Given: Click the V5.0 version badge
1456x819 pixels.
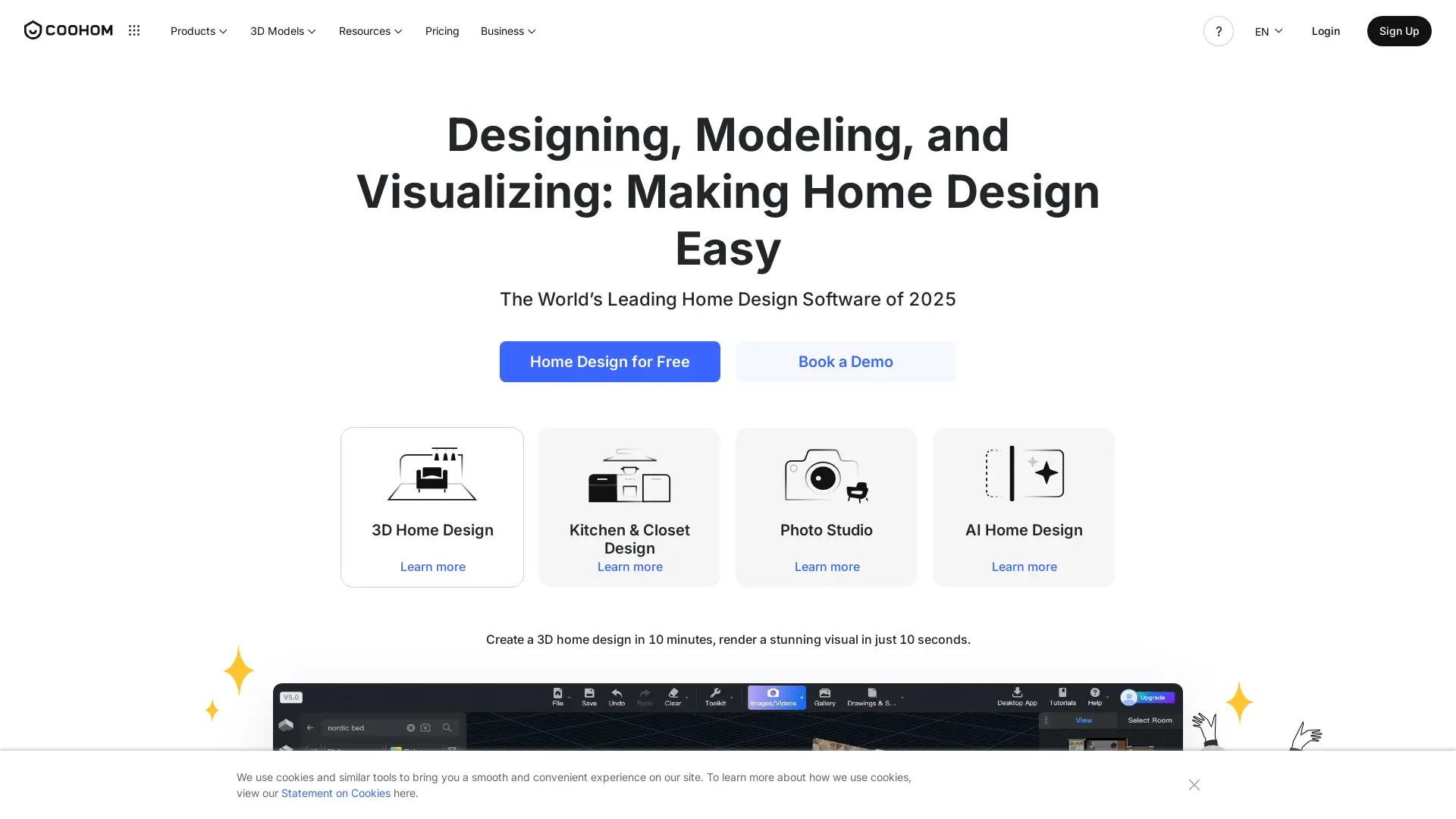Looking at the screenshot, I should (291, 697).
